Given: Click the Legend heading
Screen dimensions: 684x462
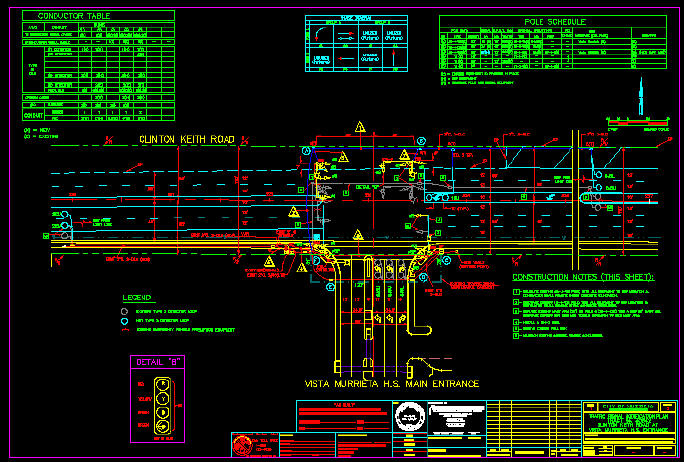Looking at the screenshot, I should [x=137, y=298].
